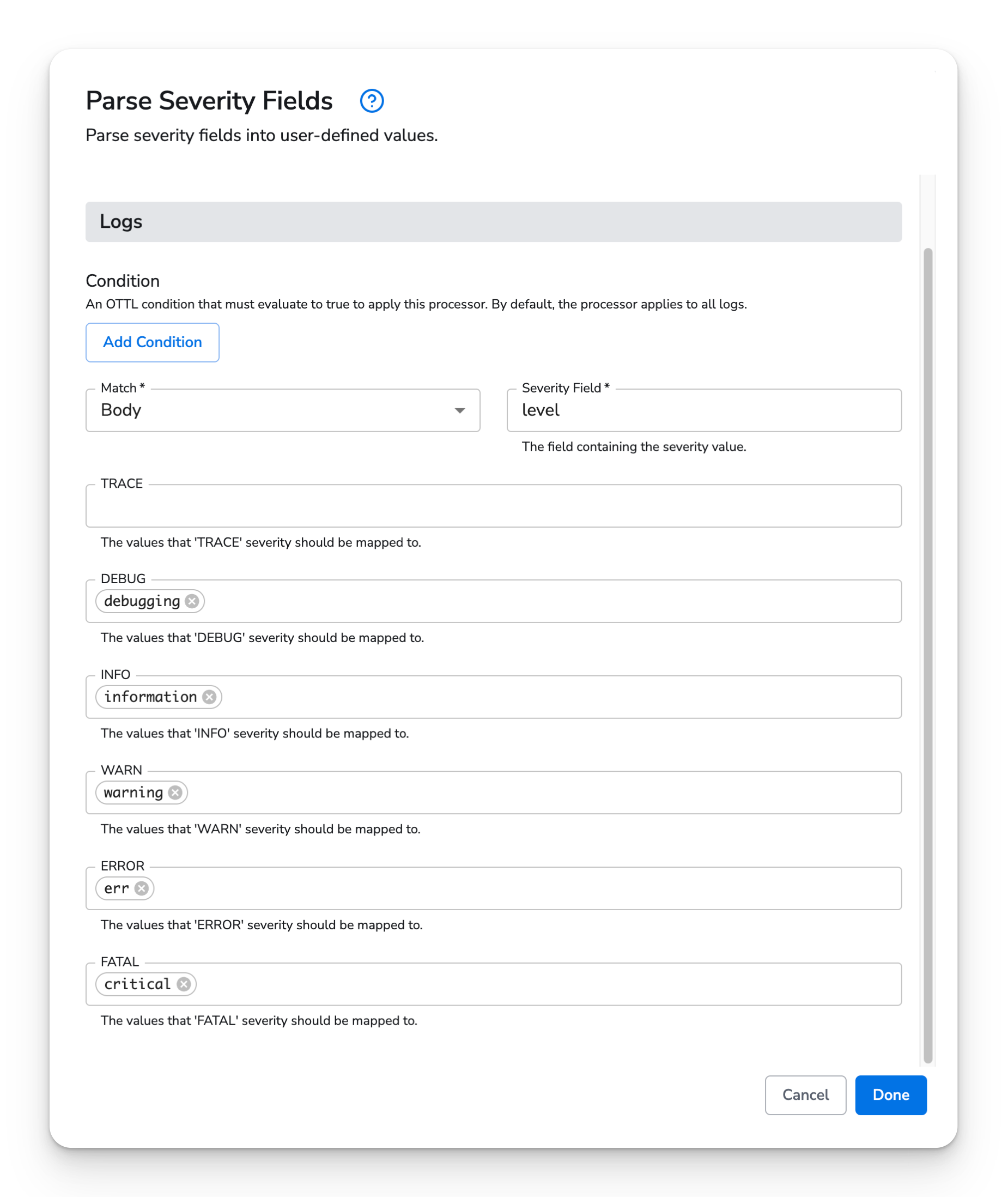Confirm changes with the Done button
The height and width of the screenshot is (1198, 1008).
(x=890, y=1095)
